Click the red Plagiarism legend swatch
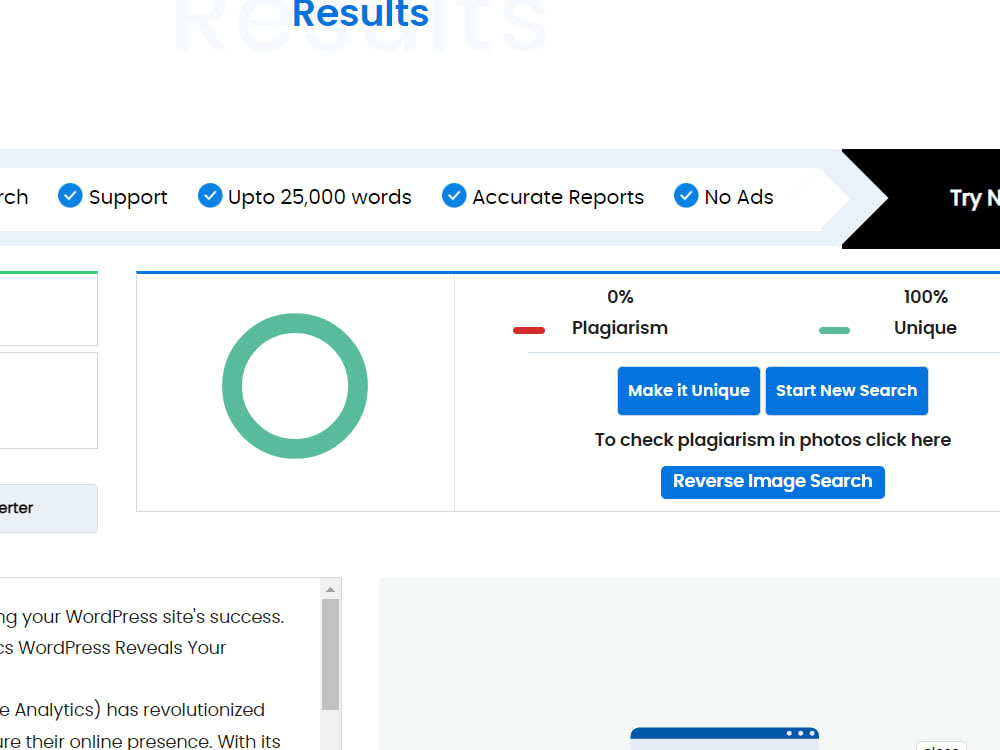 click(529, 330)
